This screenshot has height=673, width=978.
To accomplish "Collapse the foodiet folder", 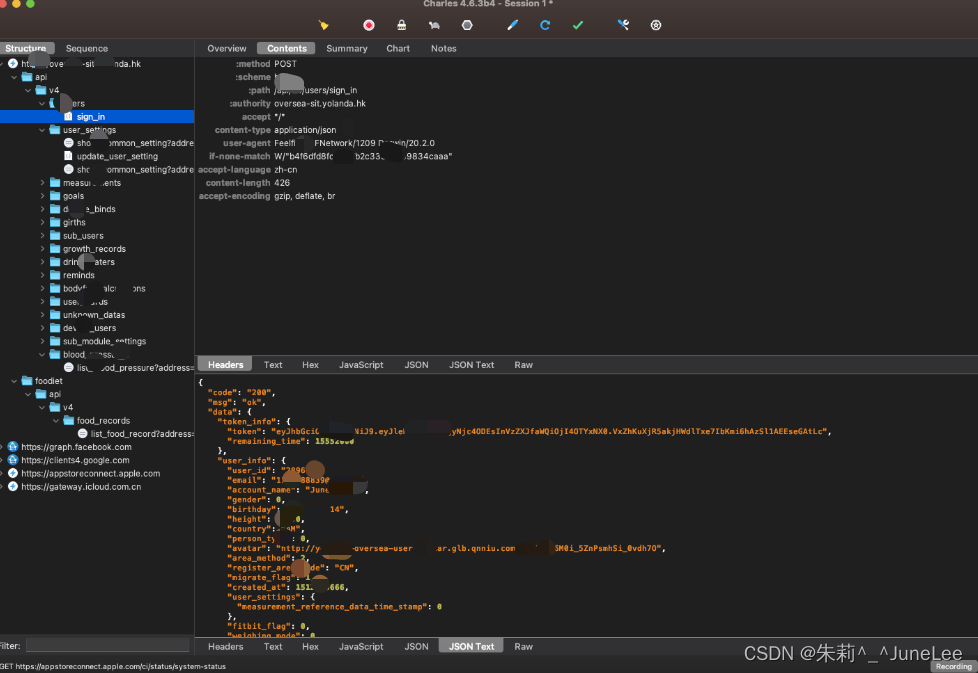I will pos(14,381).
